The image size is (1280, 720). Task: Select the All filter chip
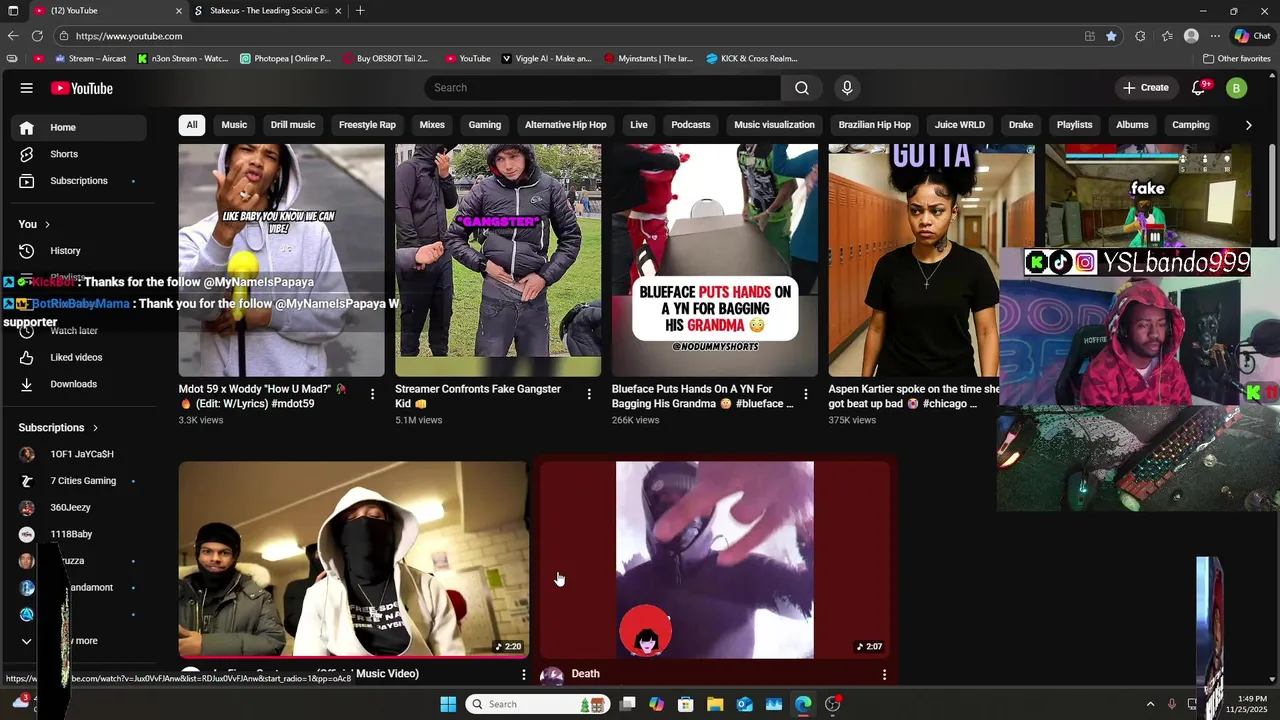(192, 125)
